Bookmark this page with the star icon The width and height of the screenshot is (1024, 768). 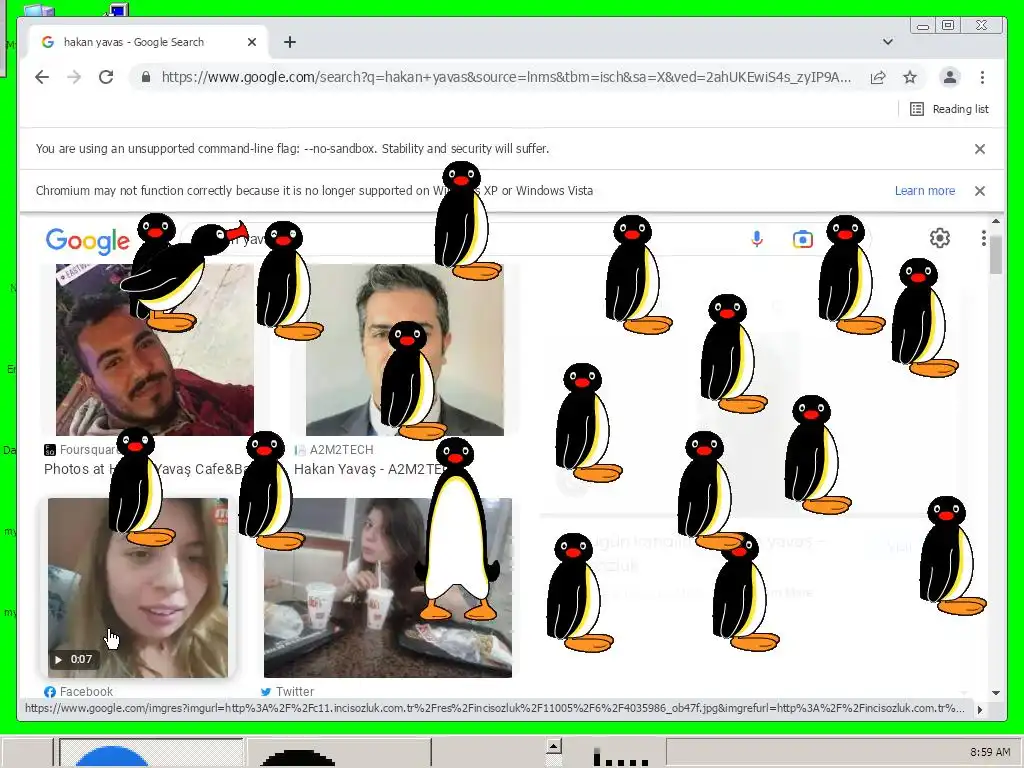tap(910, 77)
